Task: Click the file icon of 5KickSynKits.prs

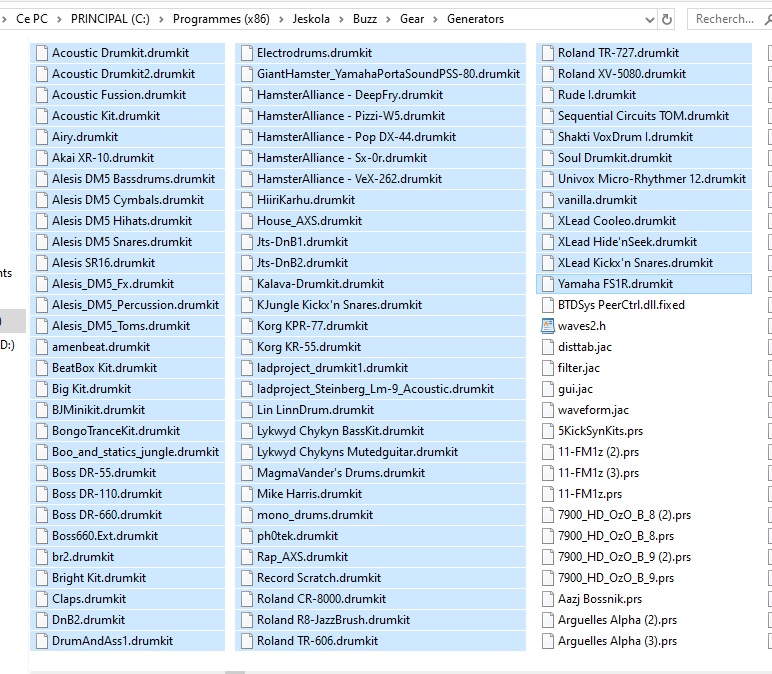Action: tap(547, 431)
